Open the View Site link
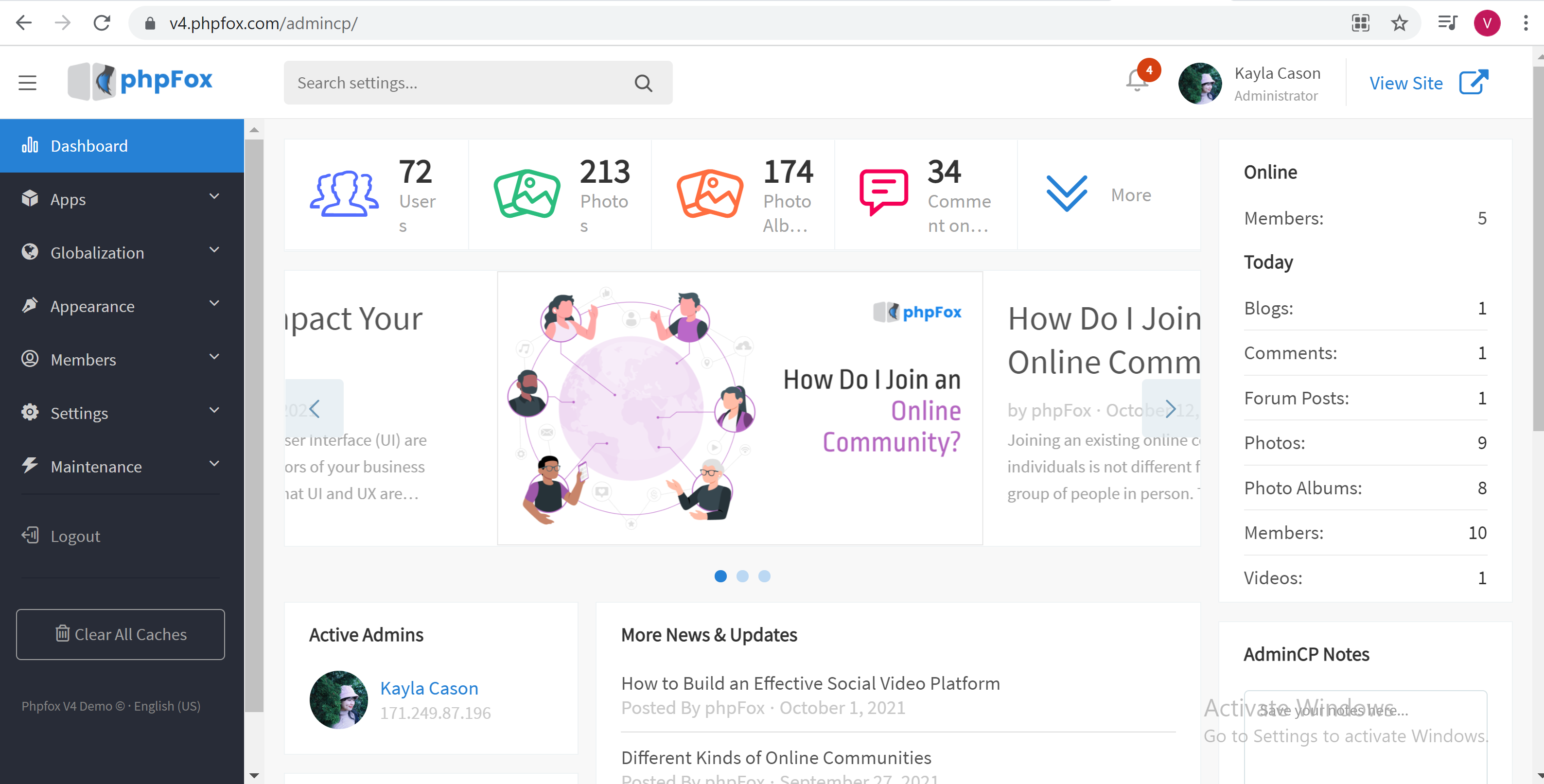 coord(1405,83)
